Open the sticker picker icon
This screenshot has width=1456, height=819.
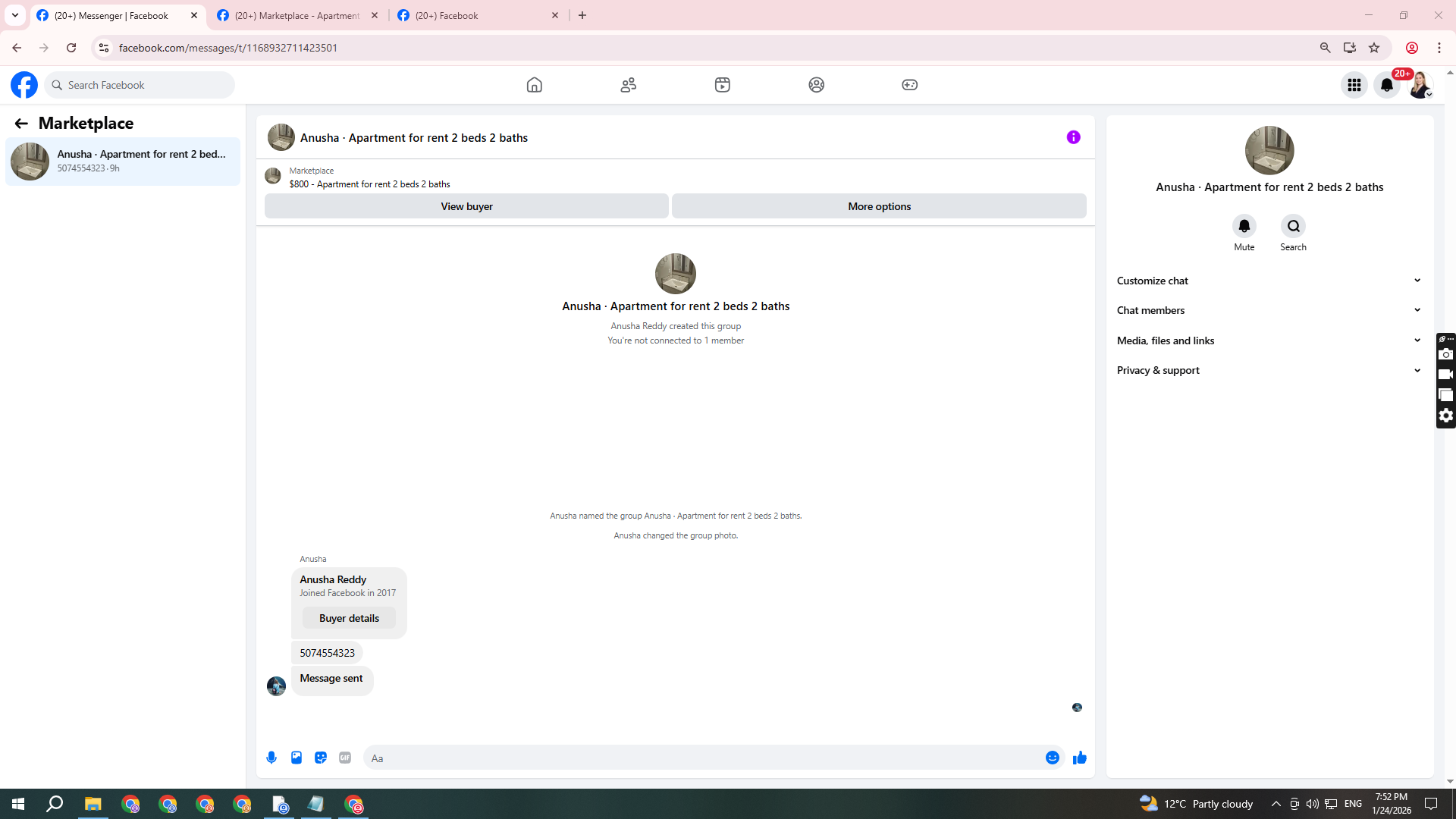tap(321, 758)
